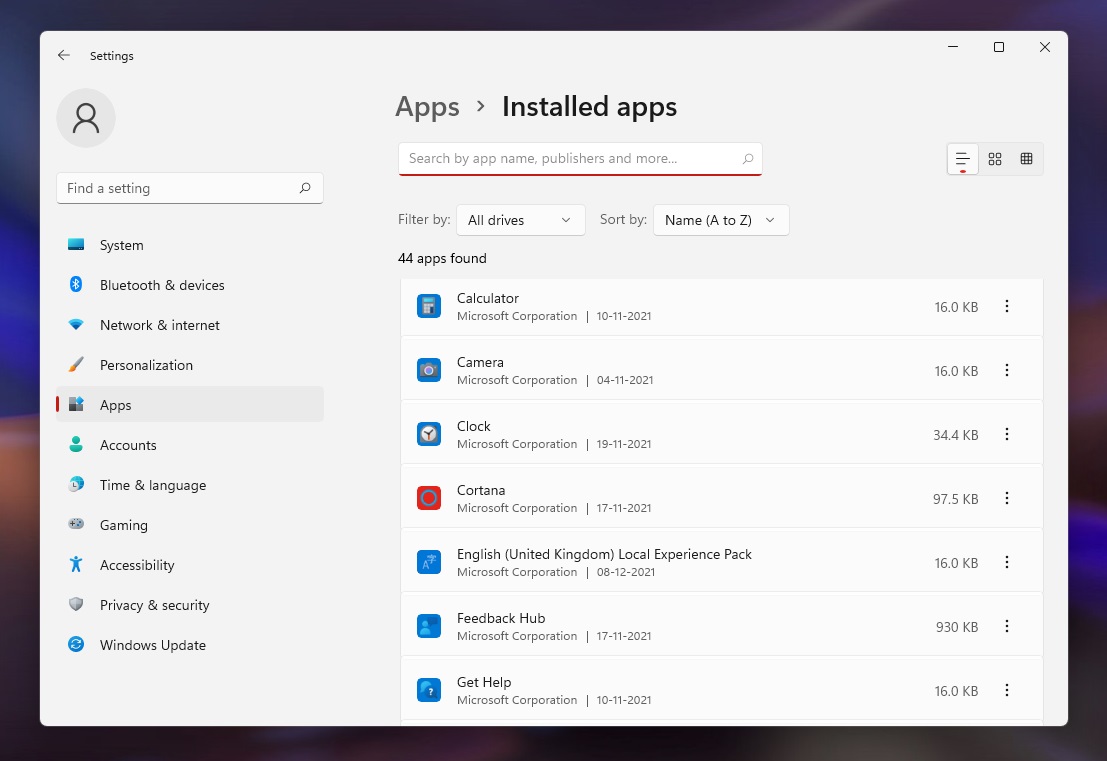Open the options menu for Feedback Hub
The height and width of the screenshot is (761, 1107).
point(1007,626)
